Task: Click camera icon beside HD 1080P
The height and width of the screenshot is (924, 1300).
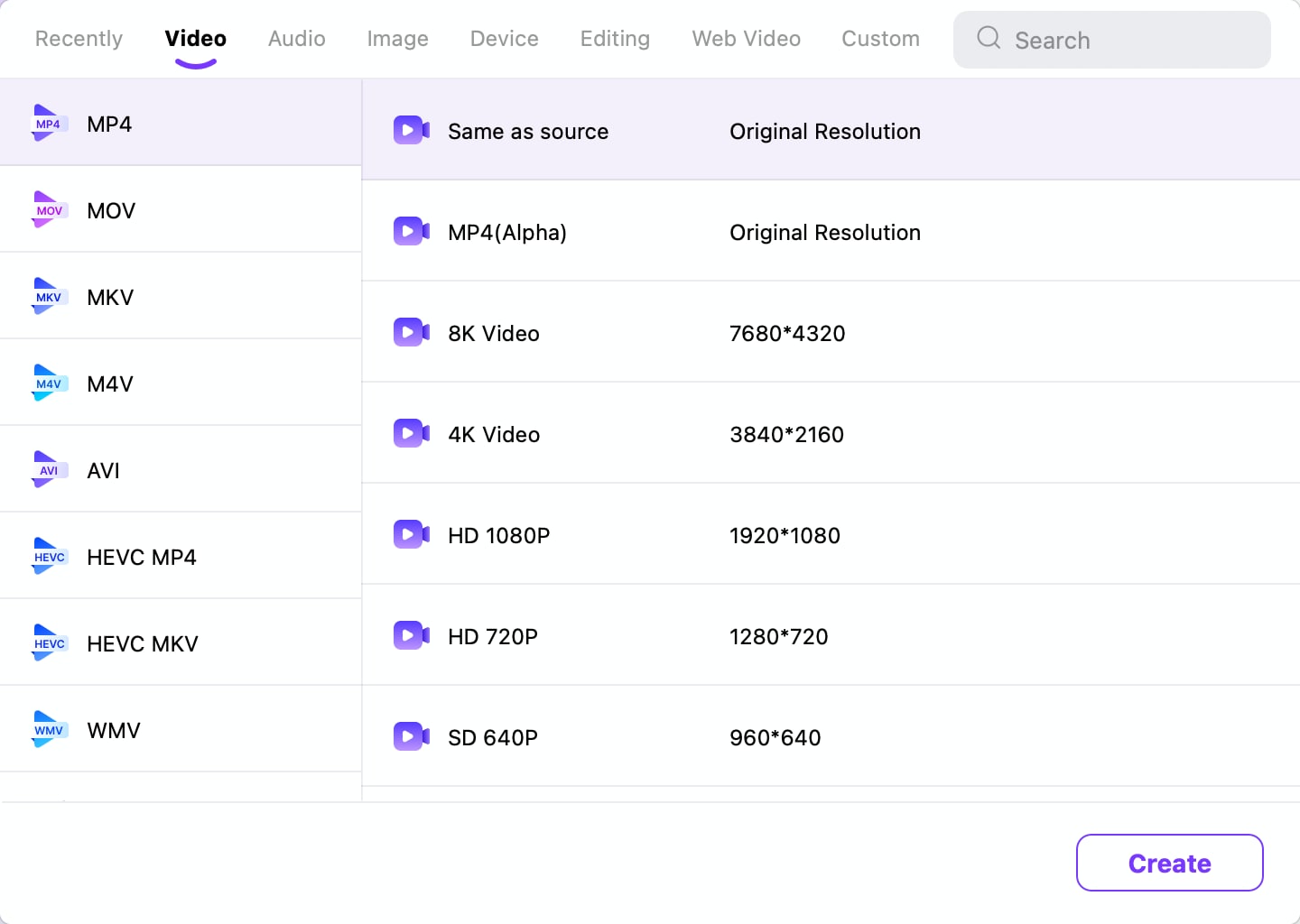Action: coord(412,535)
